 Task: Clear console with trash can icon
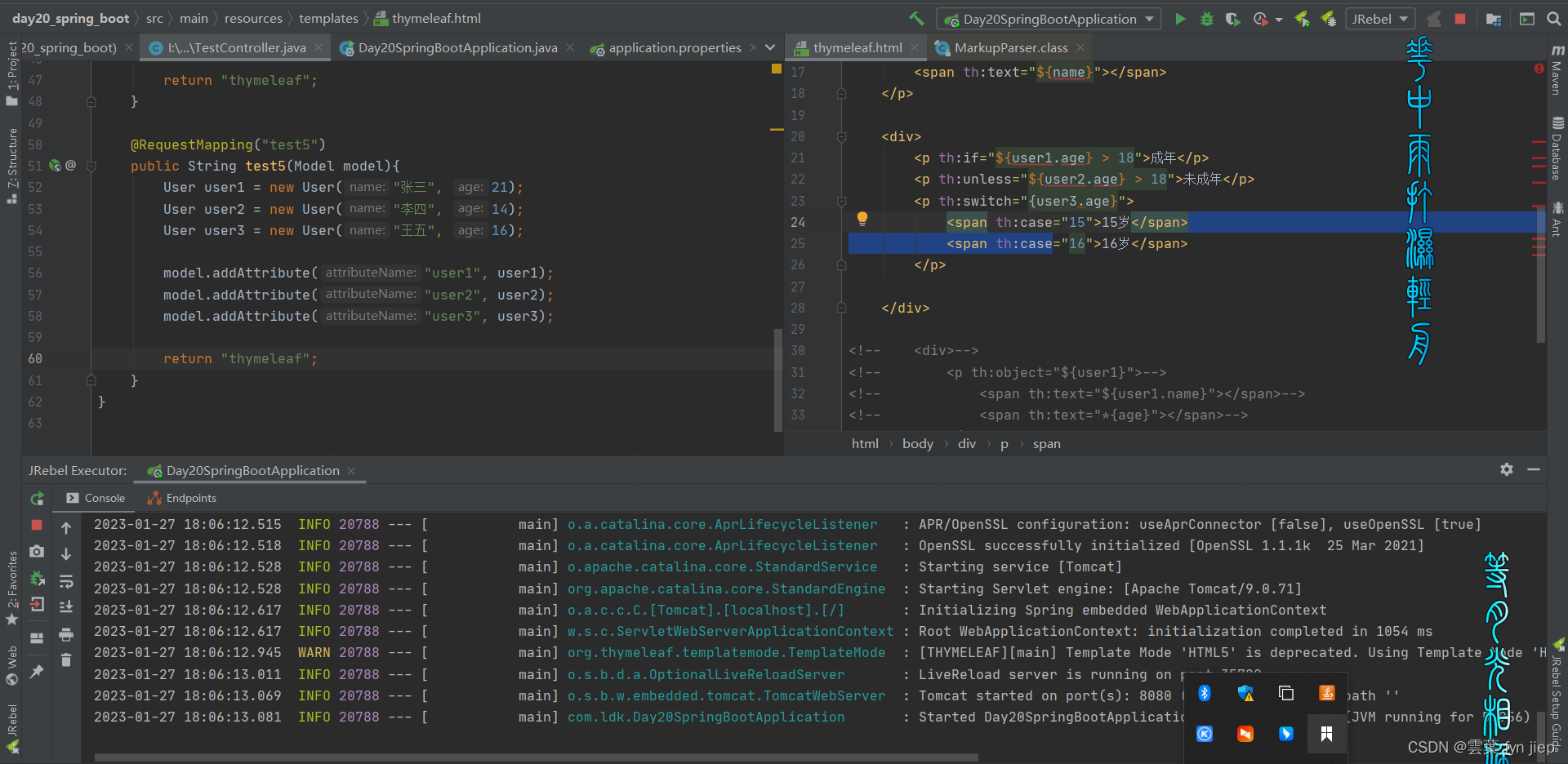point(66,660)
